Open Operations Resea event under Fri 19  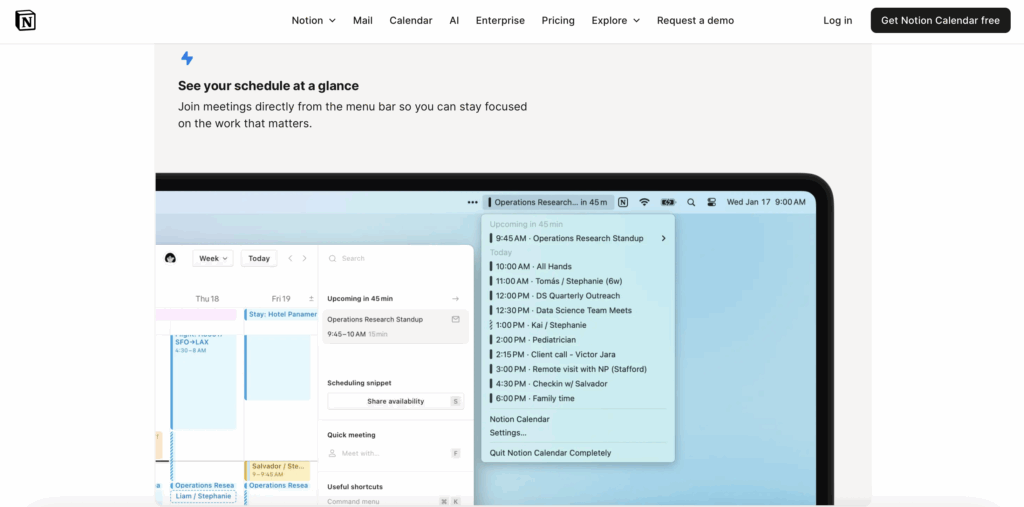[277, 485]
